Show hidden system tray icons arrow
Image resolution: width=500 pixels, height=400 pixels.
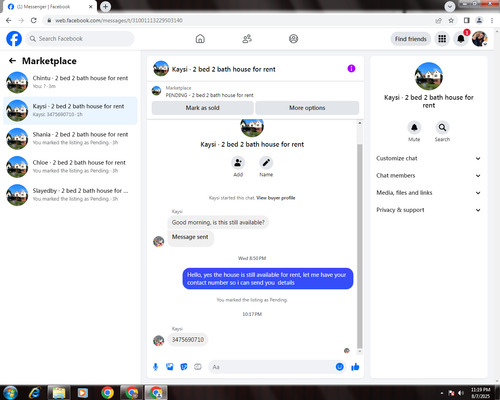[x=442, y=393]
